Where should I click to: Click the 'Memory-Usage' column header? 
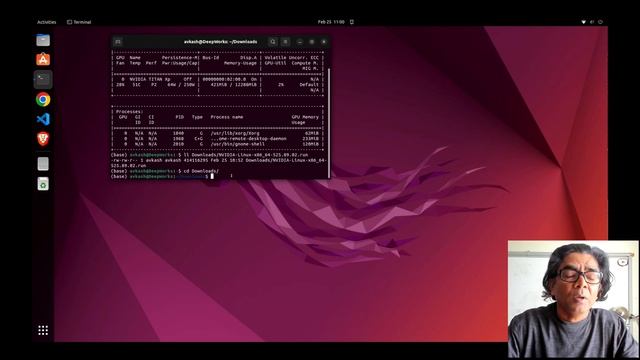coord(240,63)
